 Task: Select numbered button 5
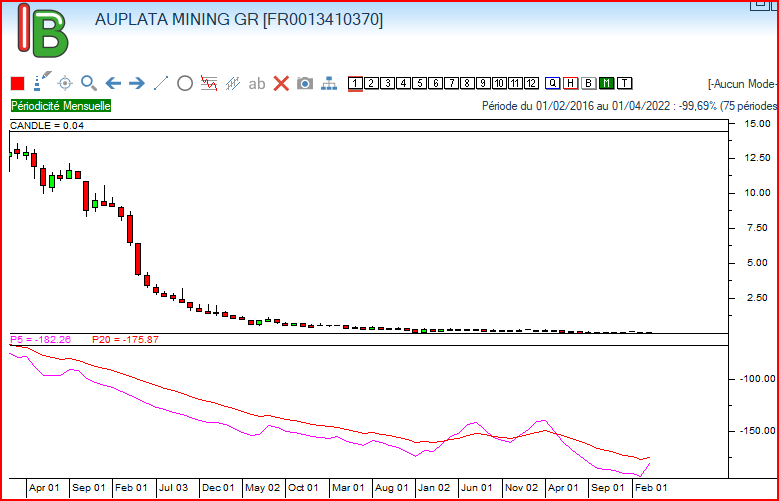419,84
